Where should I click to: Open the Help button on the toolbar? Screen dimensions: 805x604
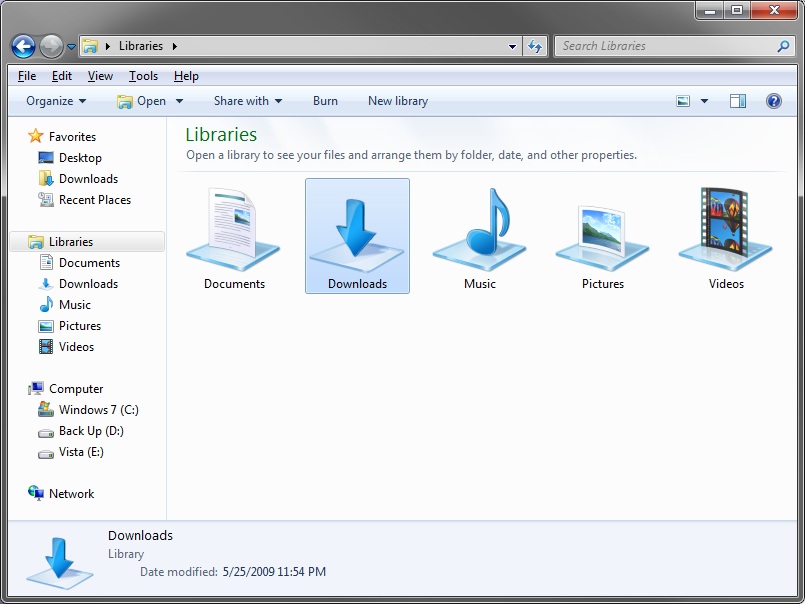[773, 100]
